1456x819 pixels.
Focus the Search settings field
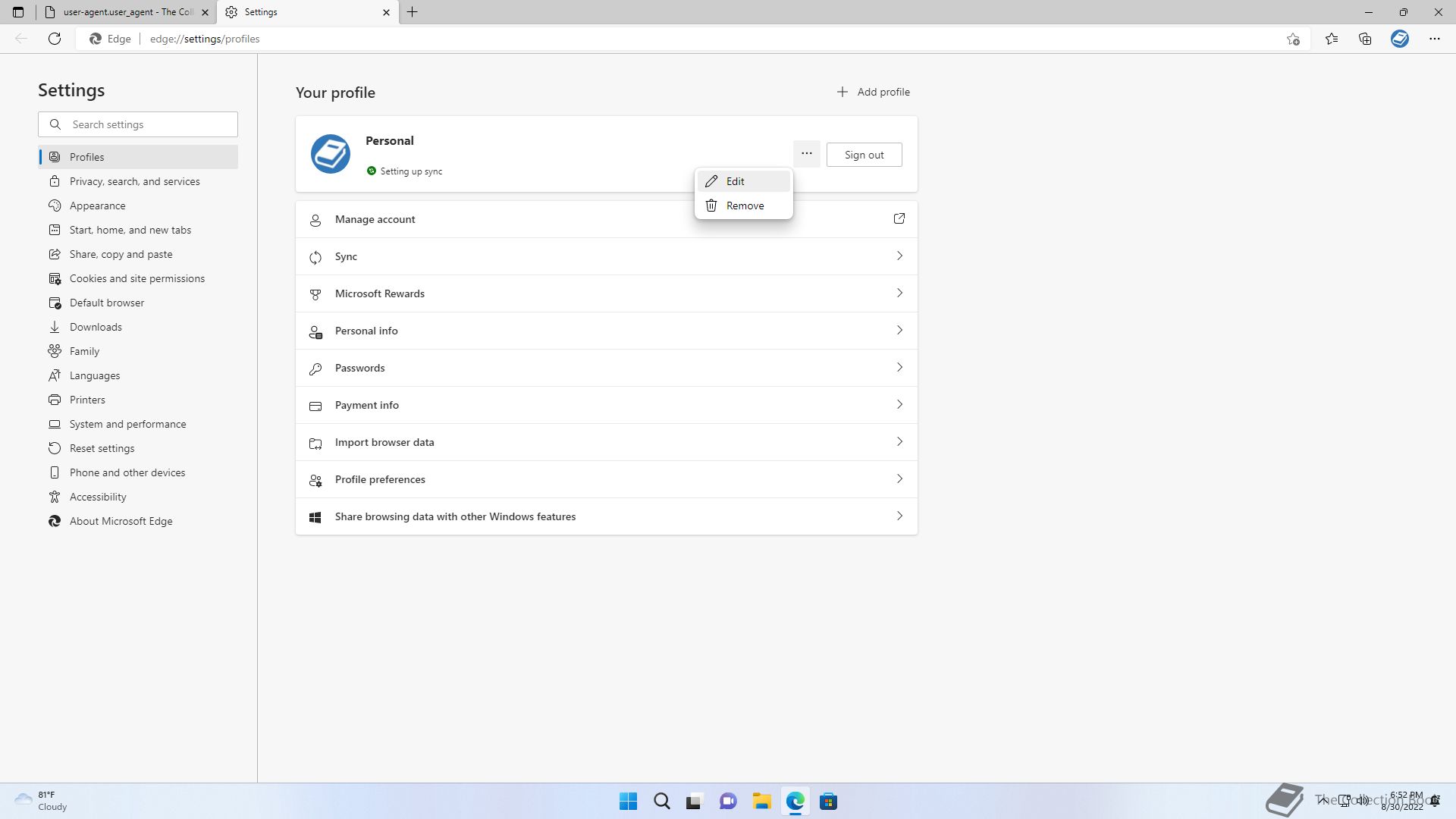[138, 124]
